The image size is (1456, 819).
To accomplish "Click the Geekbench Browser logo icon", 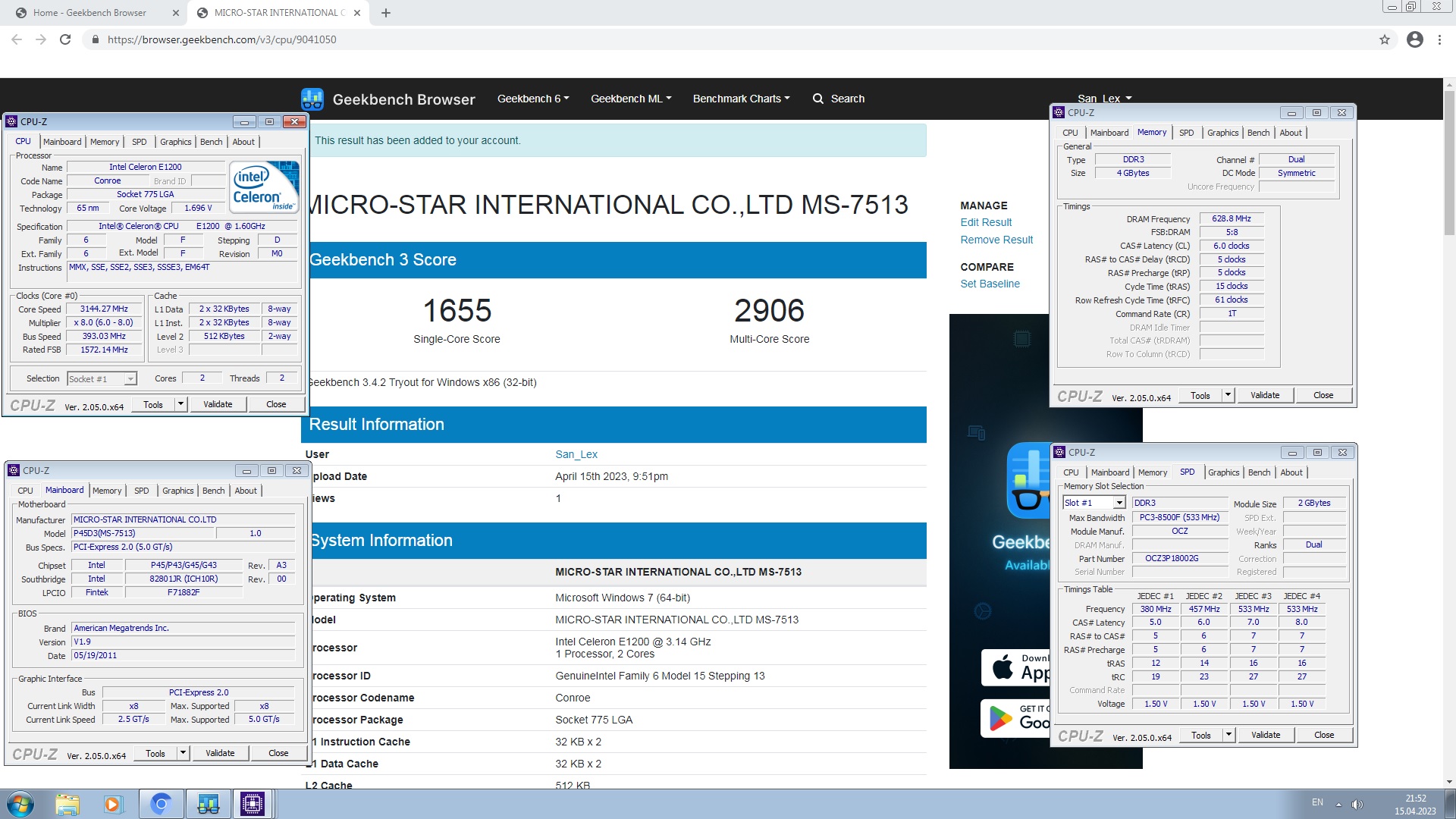I will click(x=312, y=99).
